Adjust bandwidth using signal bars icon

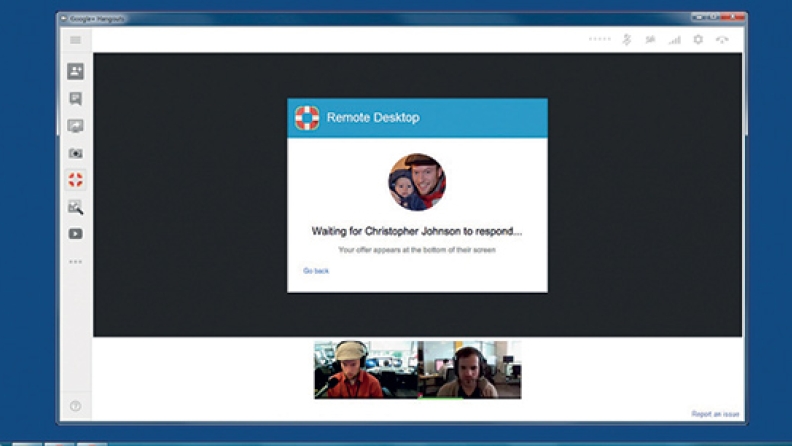[x=674, y=40]
